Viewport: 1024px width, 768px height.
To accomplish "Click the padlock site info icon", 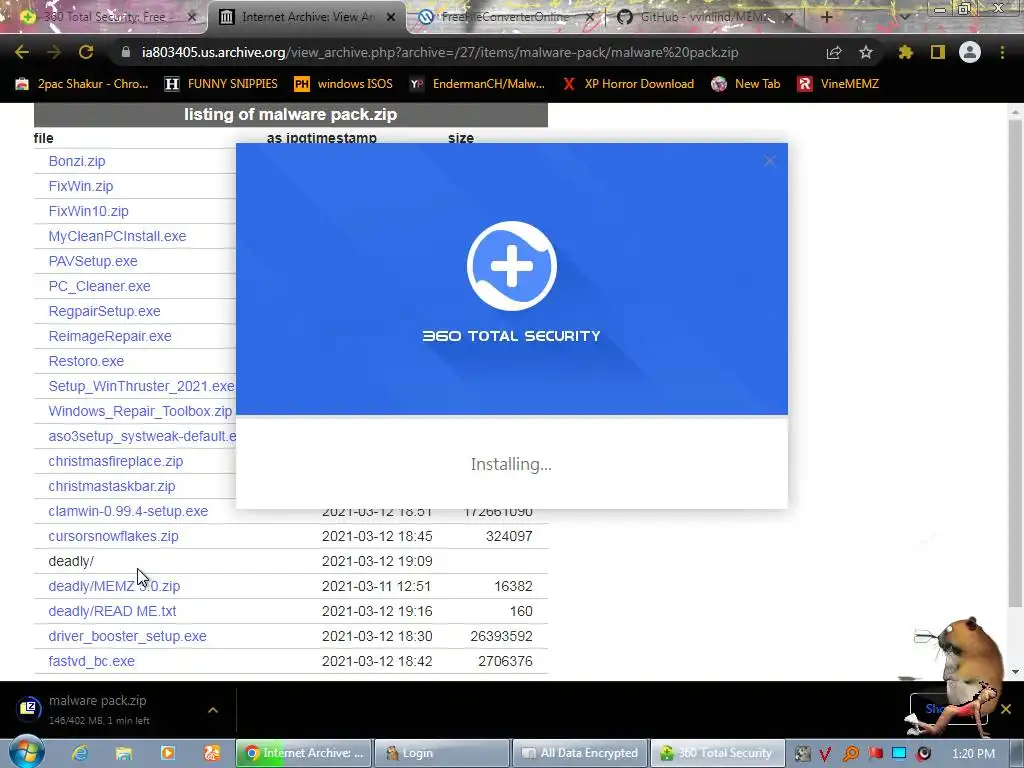I will coord(126,52).
